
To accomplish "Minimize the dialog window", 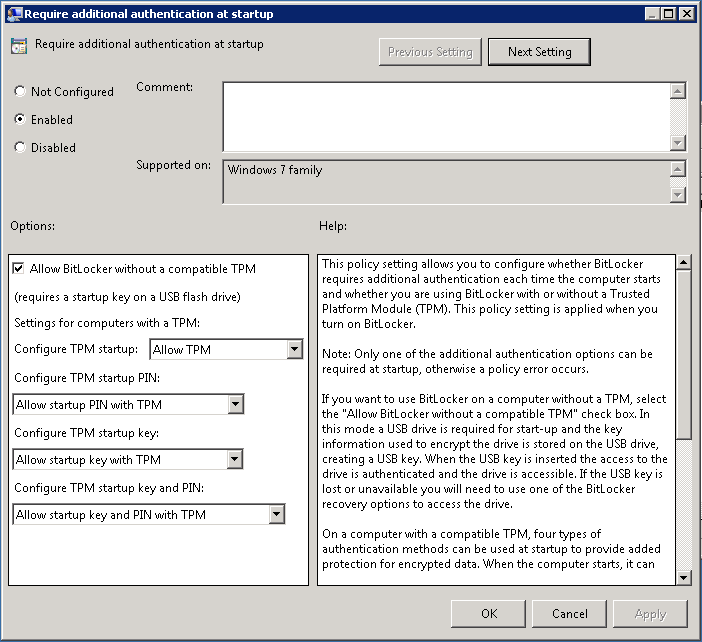I will [652, 14].
